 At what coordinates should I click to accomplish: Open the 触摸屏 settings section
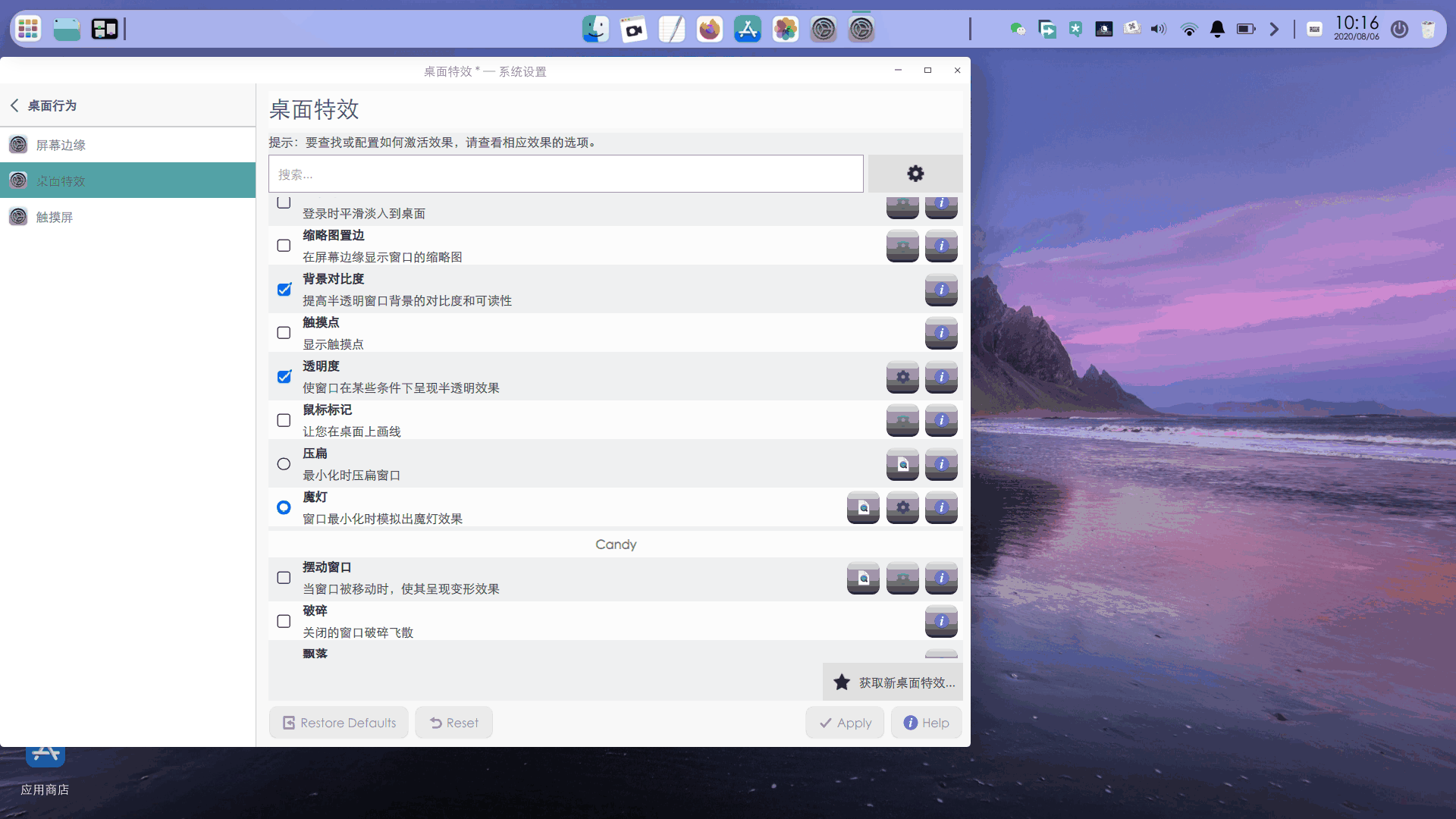pyautogui.click(x=53, y=216)
